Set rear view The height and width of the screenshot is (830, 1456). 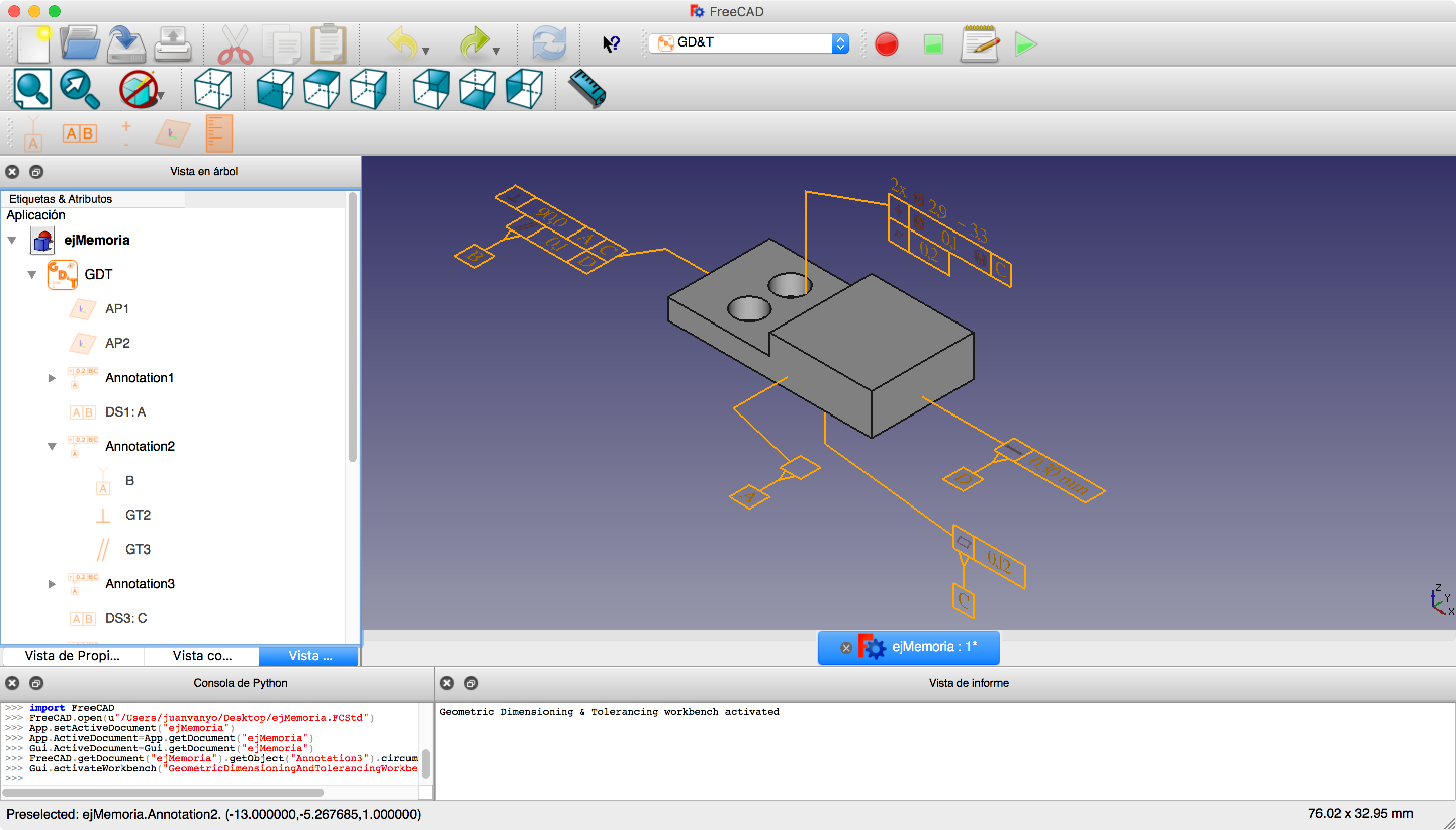click(431, 88)
